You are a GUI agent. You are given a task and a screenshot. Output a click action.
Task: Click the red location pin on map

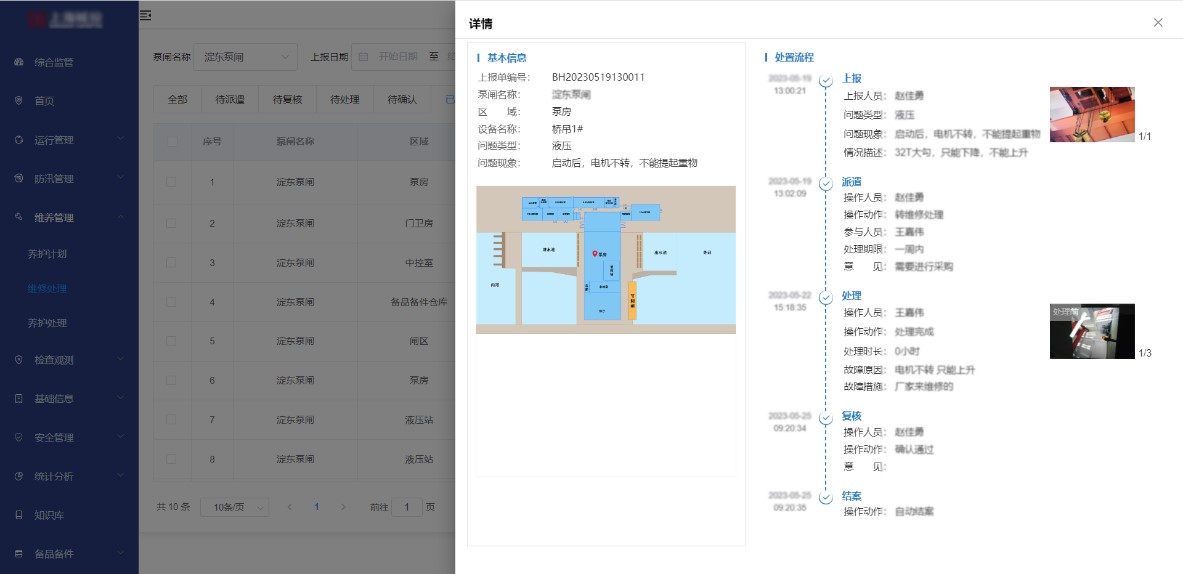pos(596,256)
